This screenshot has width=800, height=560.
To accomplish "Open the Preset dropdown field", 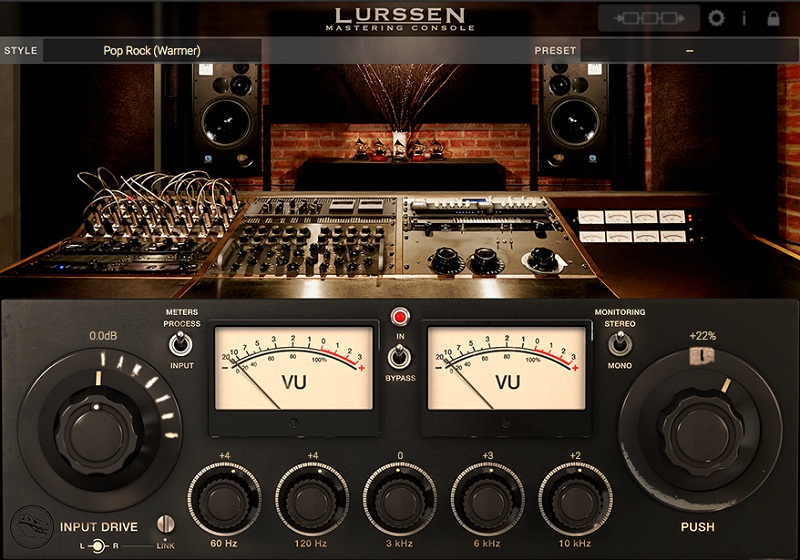I will click(690, 50).
